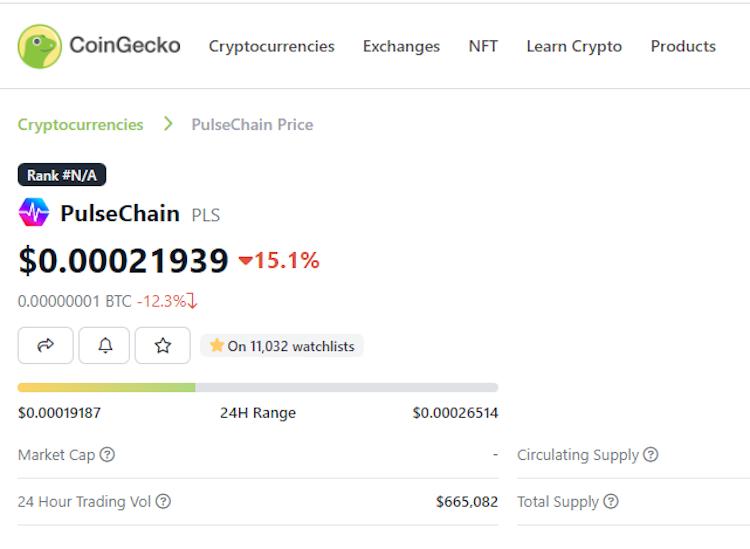The image size is (750, 549).
Task: Click On 11,032 watchlists badge
Action: pos(282,346)
